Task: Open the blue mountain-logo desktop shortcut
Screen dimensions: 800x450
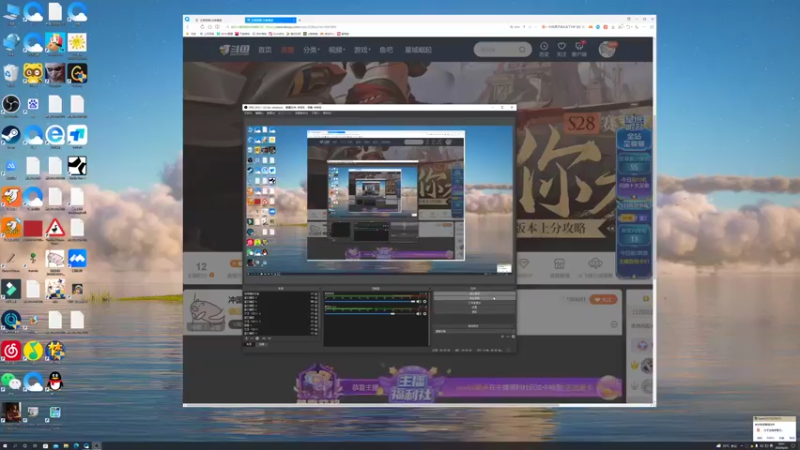Action: point(77,258)
